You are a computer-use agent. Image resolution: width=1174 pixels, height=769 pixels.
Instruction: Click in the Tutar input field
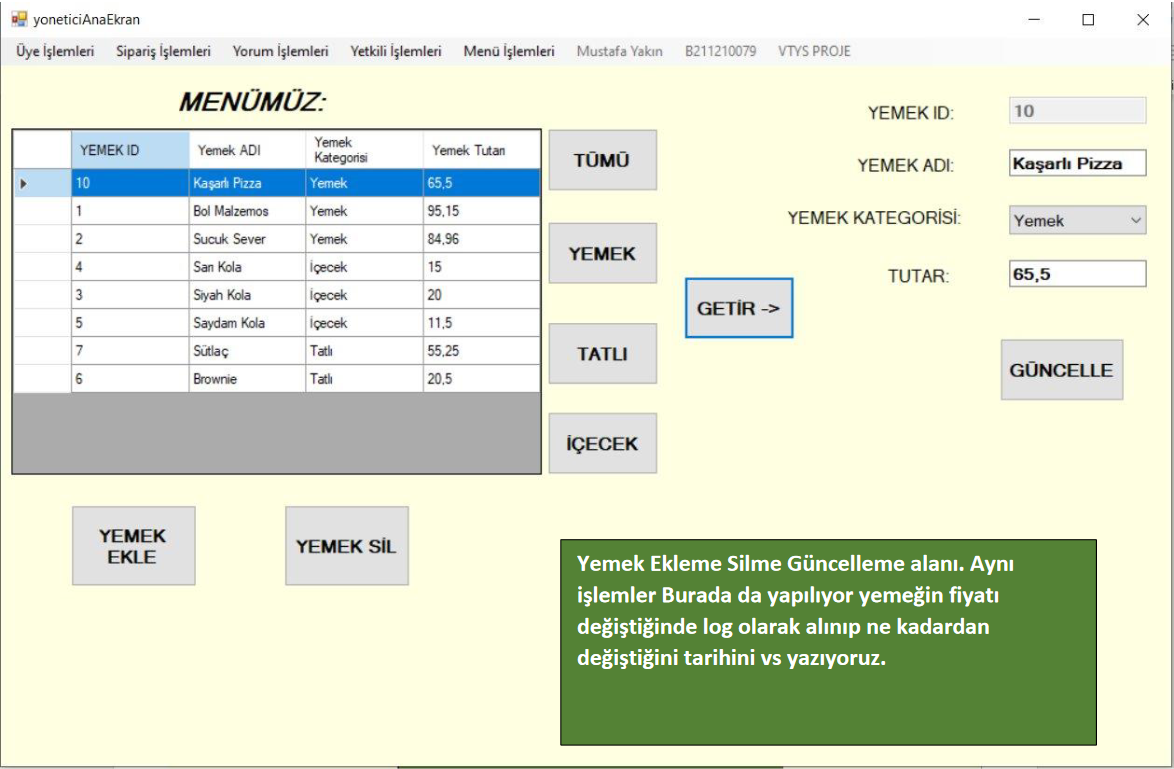[x=1077, y=274]
